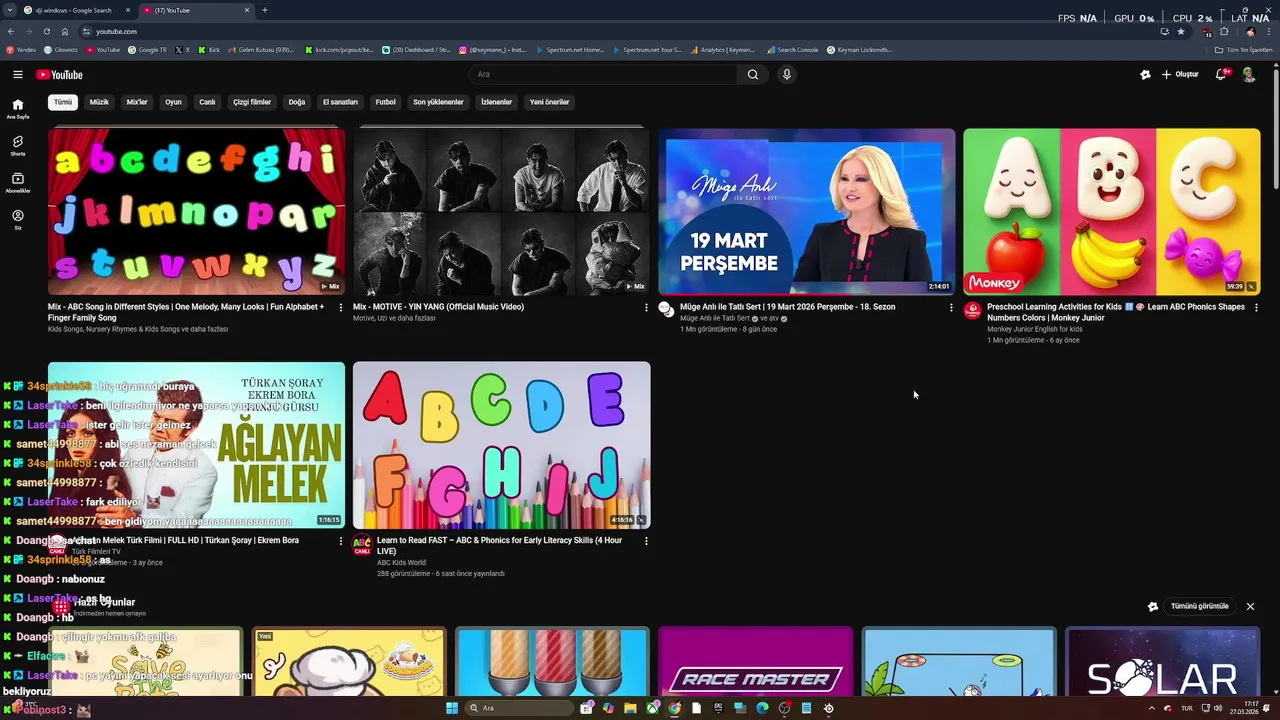
Task: Open the Search Console bookmark
Action: 792,49
